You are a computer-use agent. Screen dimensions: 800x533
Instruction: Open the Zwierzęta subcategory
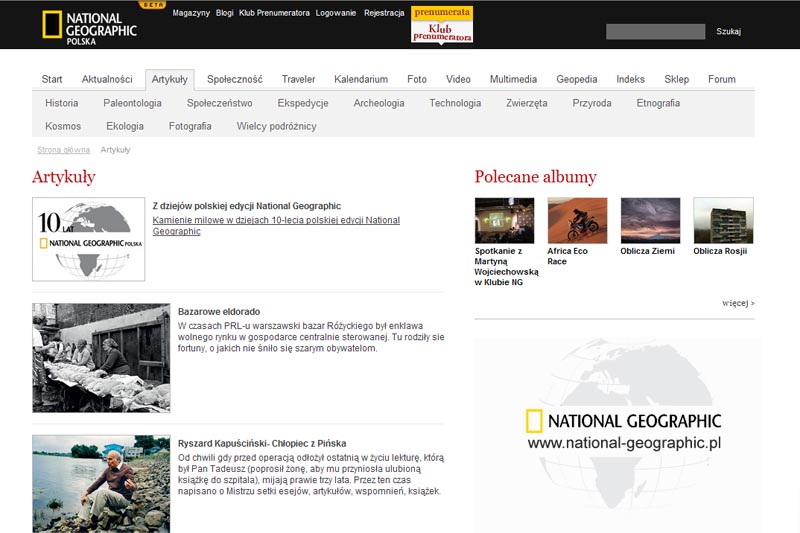[527, 103]
